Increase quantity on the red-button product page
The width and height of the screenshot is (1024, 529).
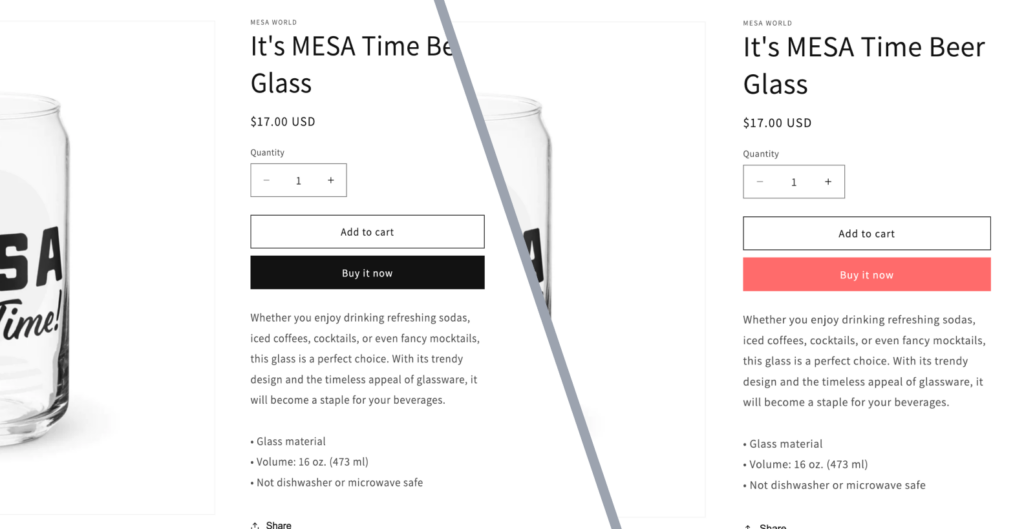827,182
